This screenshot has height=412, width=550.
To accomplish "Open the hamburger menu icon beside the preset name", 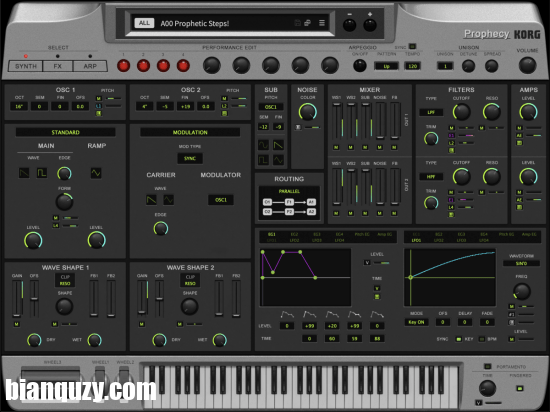I will coord(322,23).
